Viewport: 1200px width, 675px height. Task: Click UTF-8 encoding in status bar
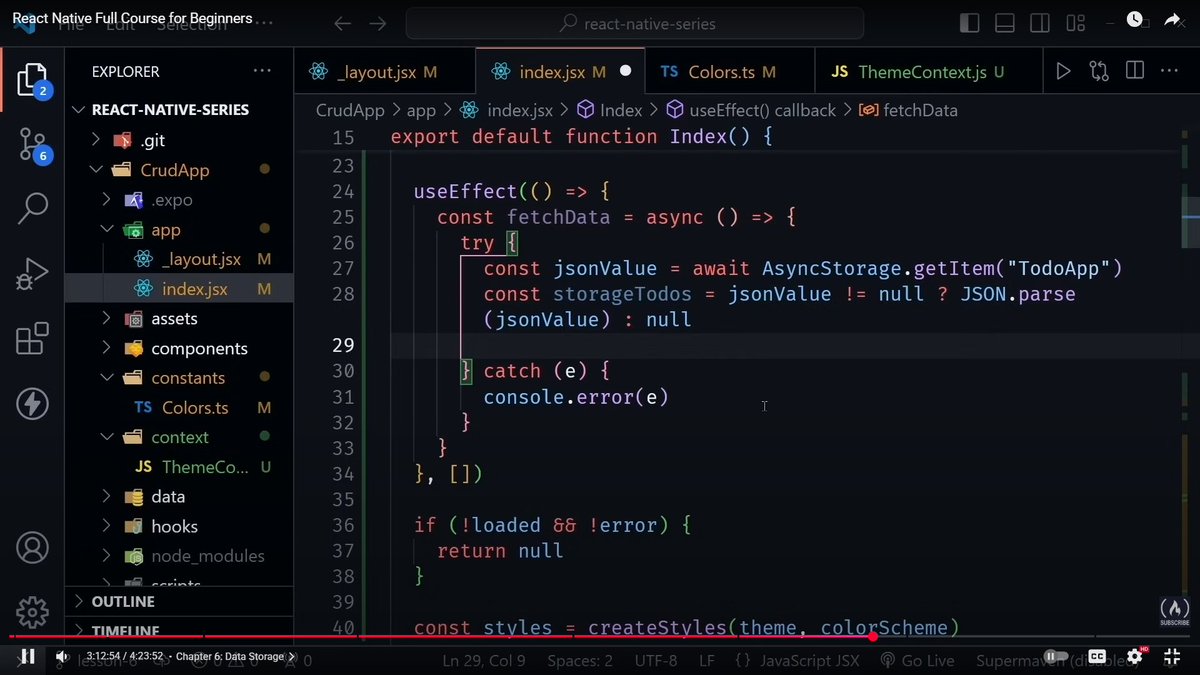pyautogui.click(x=656, y=660)
